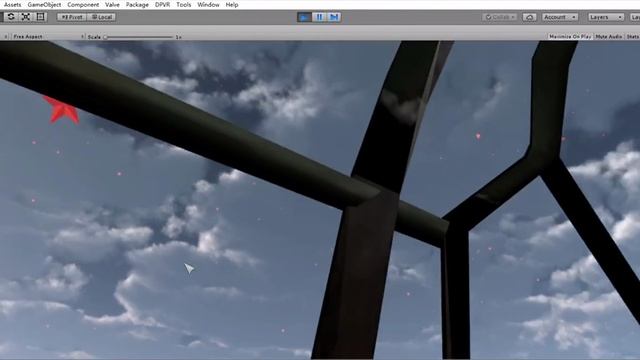Viewport: 640px width, 360px height.
Task: Toggle the Local handle rotation button
Action: point(102,17)
